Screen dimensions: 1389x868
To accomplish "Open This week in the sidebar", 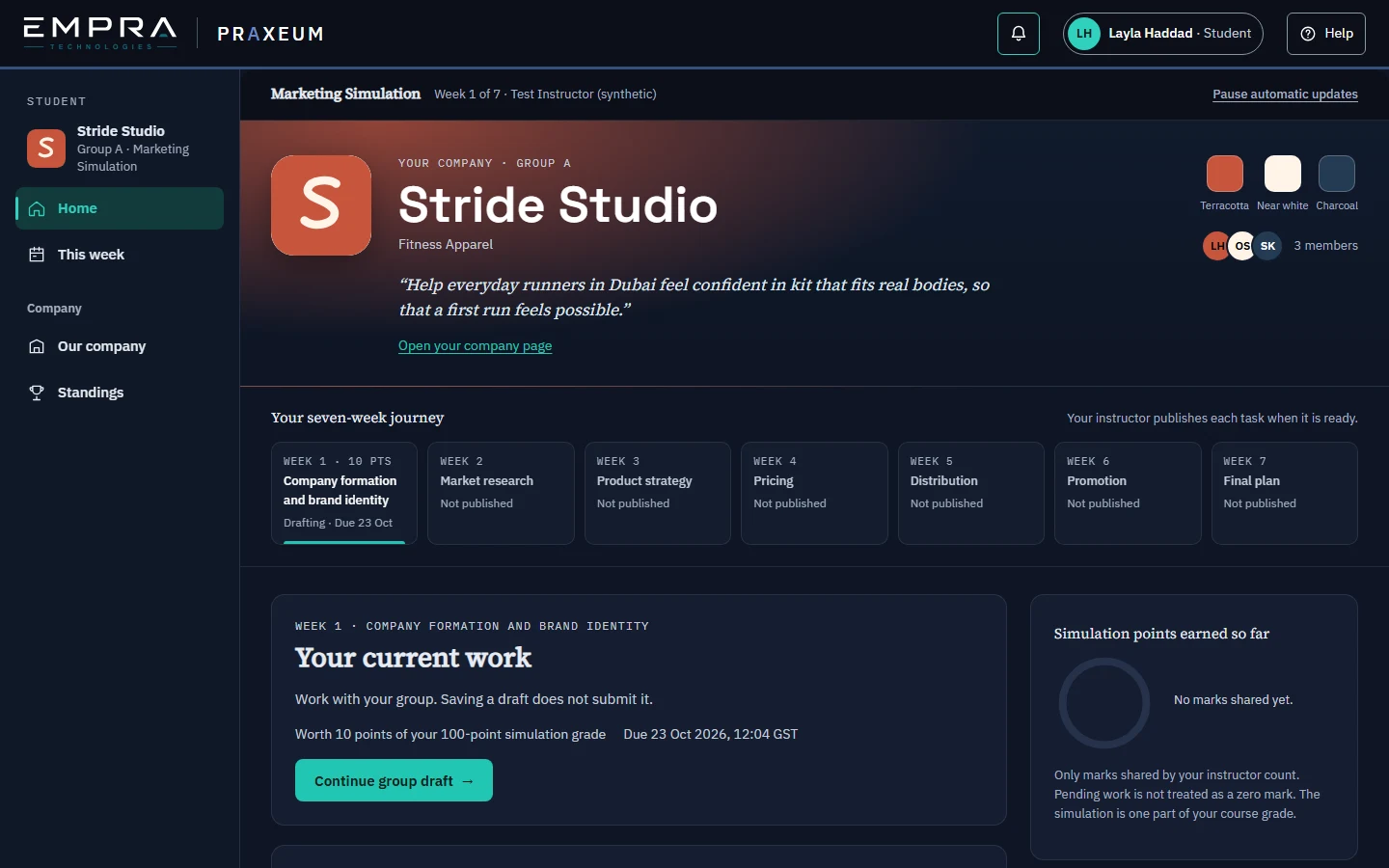I will (120, 255).
